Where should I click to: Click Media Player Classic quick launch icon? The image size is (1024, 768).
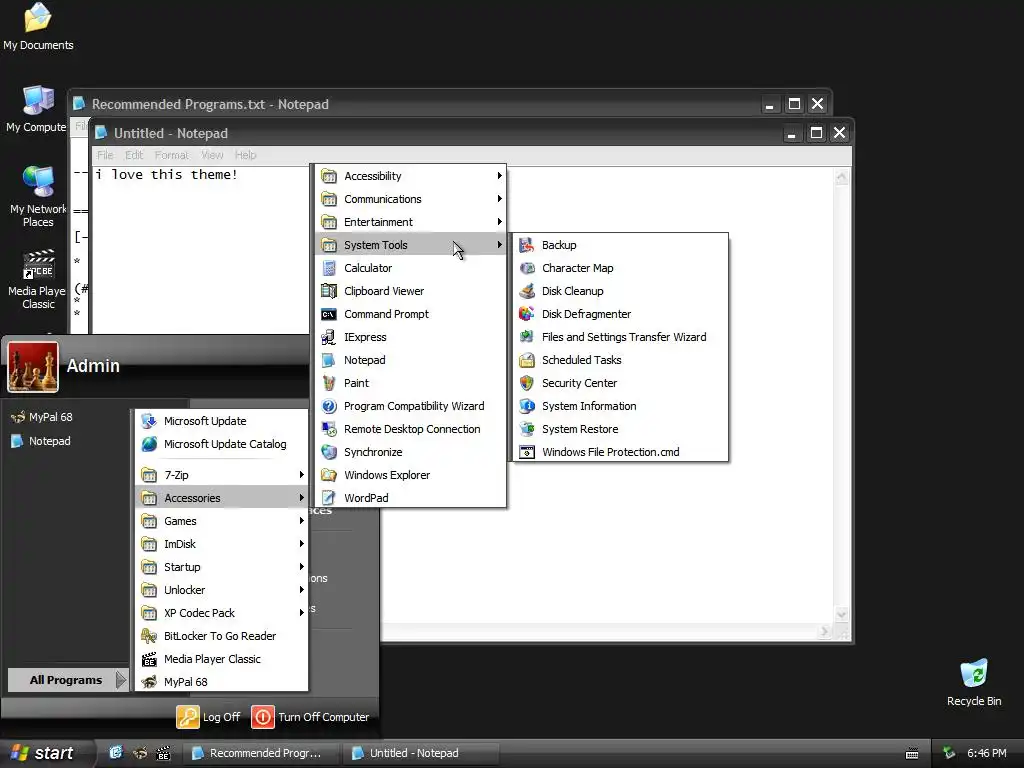tap(163, 753)
